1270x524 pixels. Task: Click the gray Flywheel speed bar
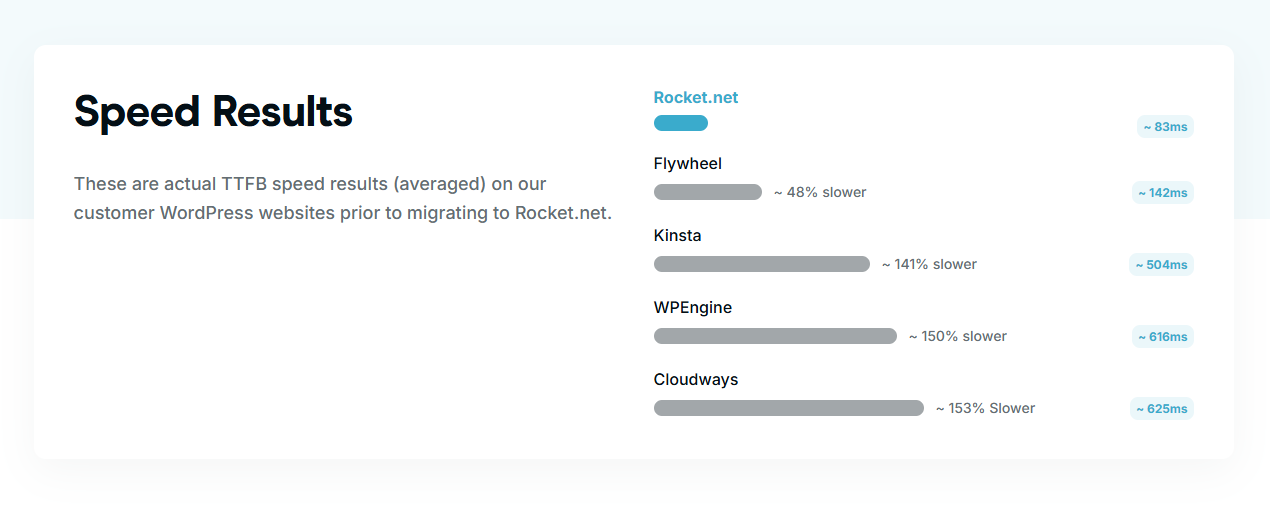pyautogui.click(x=708, y=192)
